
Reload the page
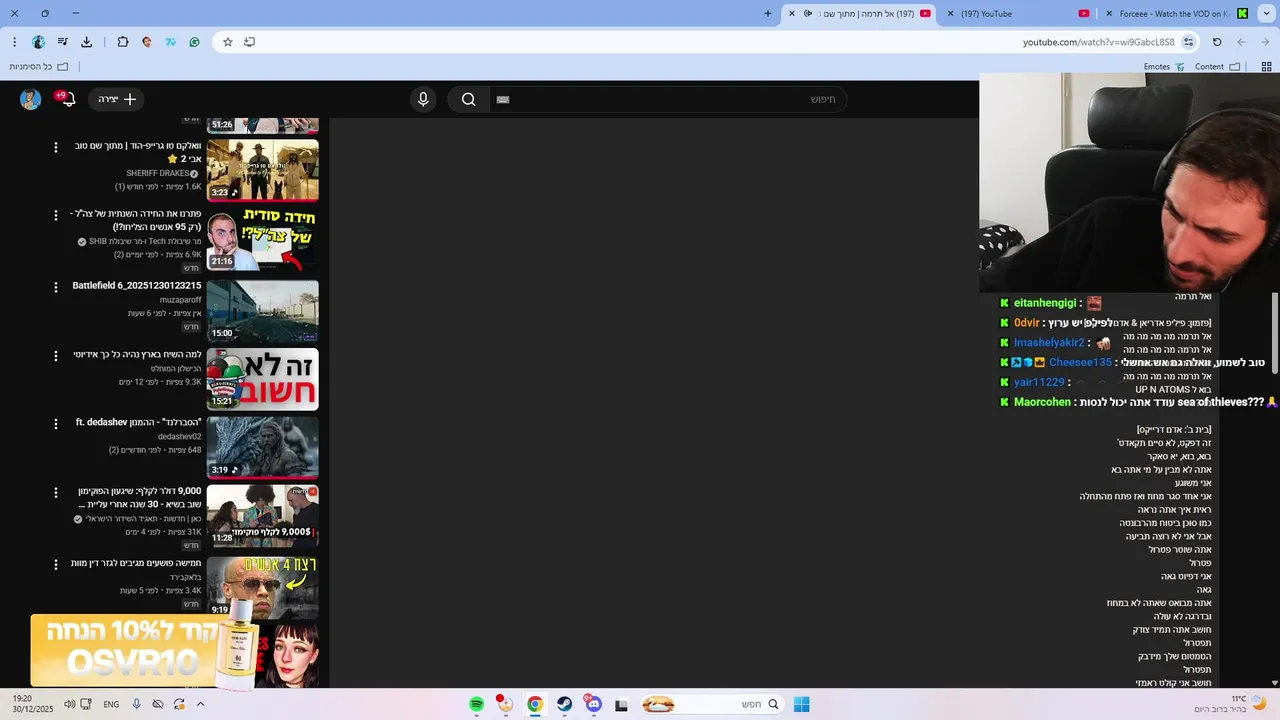[1217, 42]
